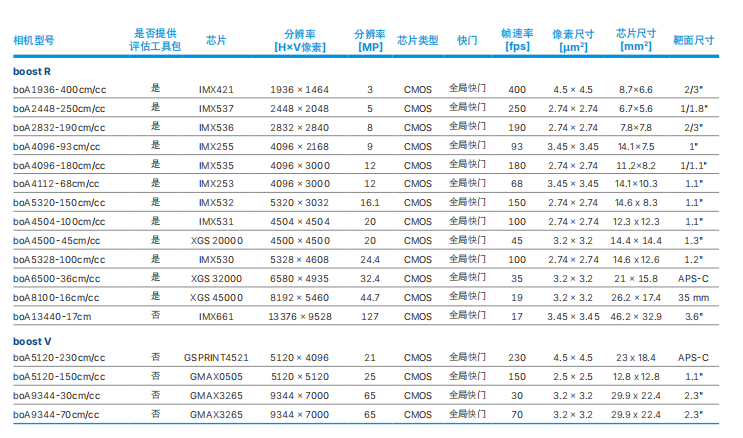Select the 35 mm sensor format cell
The height and width of the screenshot is (438, 743).
692,297
